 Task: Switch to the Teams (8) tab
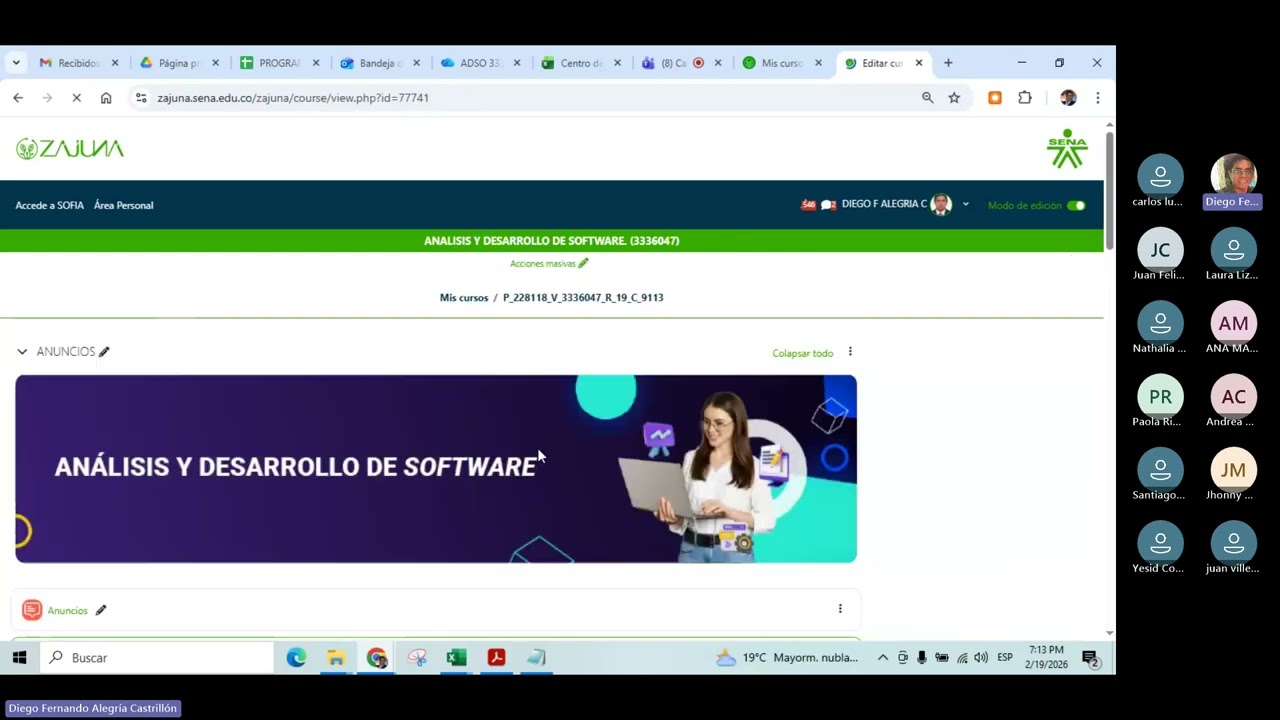click(x=682, y=63)
